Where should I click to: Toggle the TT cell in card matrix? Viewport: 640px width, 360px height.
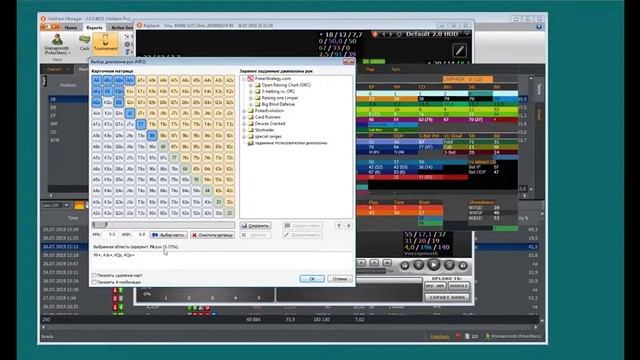(141, 124)
